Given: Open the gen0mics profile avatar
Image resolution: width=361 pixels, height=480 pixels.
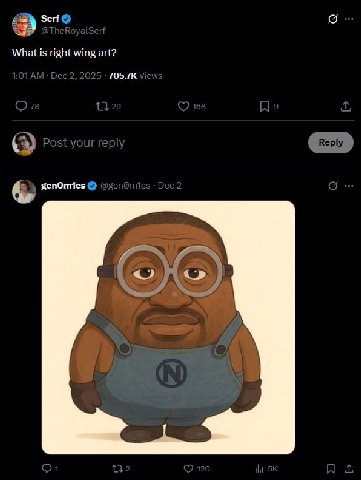Looking at the screenshot, I should tap(24, 191).
